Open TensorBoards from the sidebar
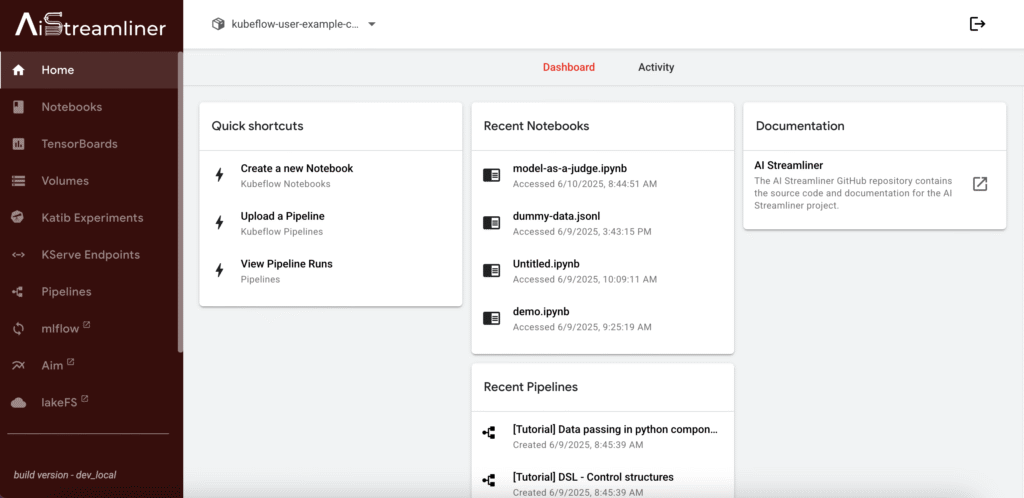The image size is (1024, 498). click(89, 144)
